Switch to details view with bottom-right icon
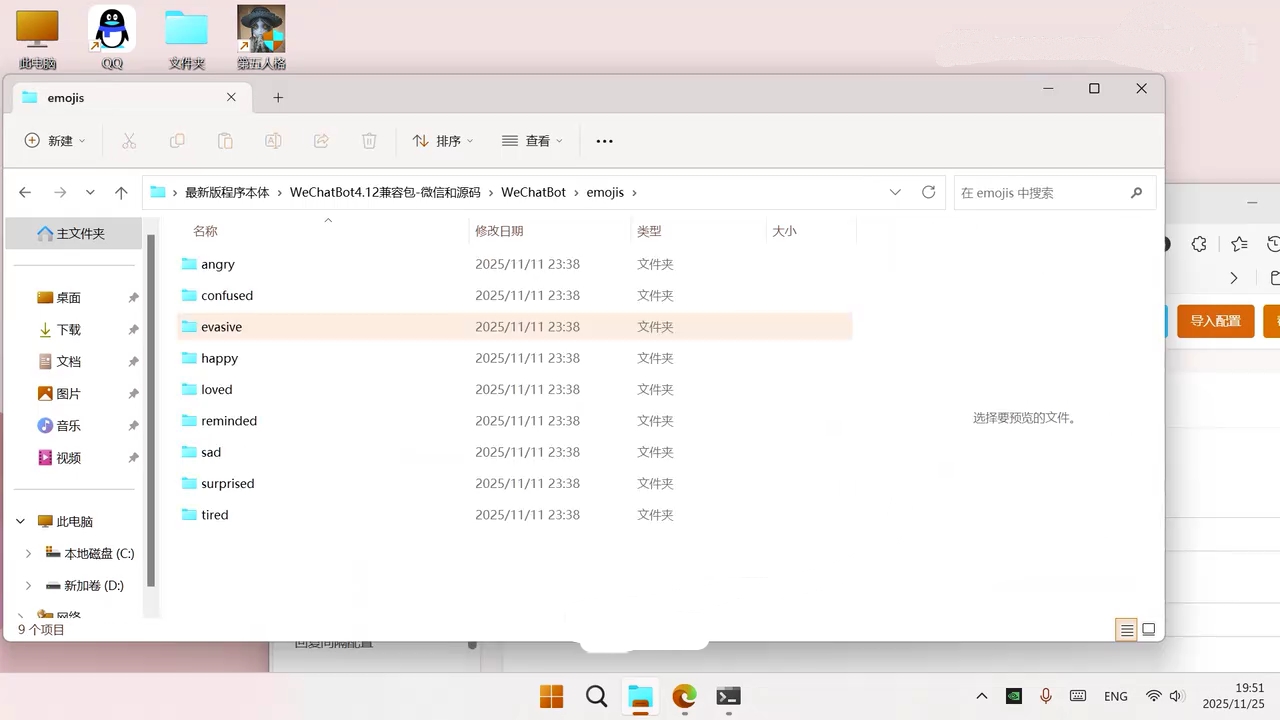 (x=1126, y=629)
